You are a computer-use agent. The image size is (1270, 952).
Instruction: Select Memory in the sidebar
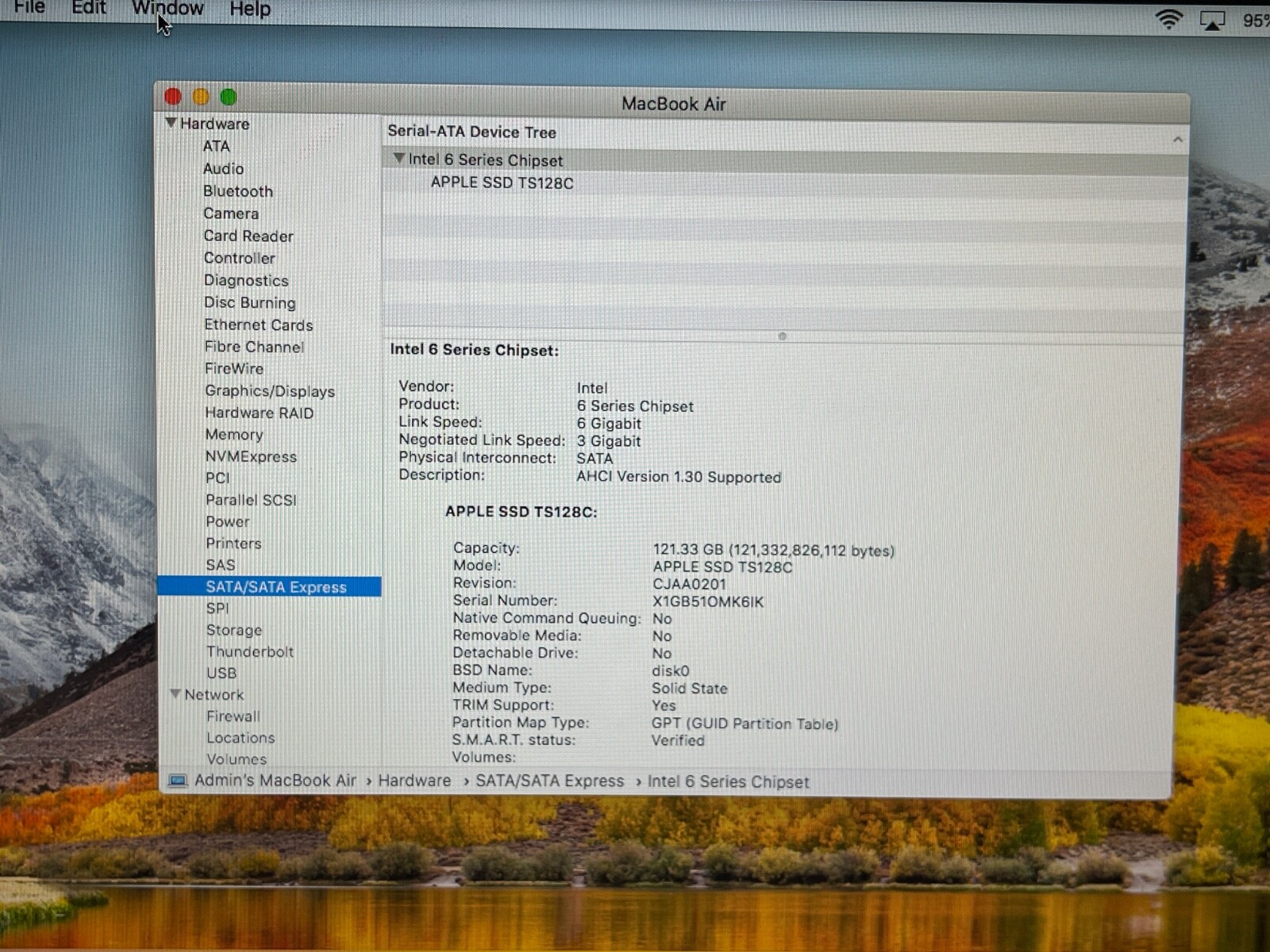(234, 435)
